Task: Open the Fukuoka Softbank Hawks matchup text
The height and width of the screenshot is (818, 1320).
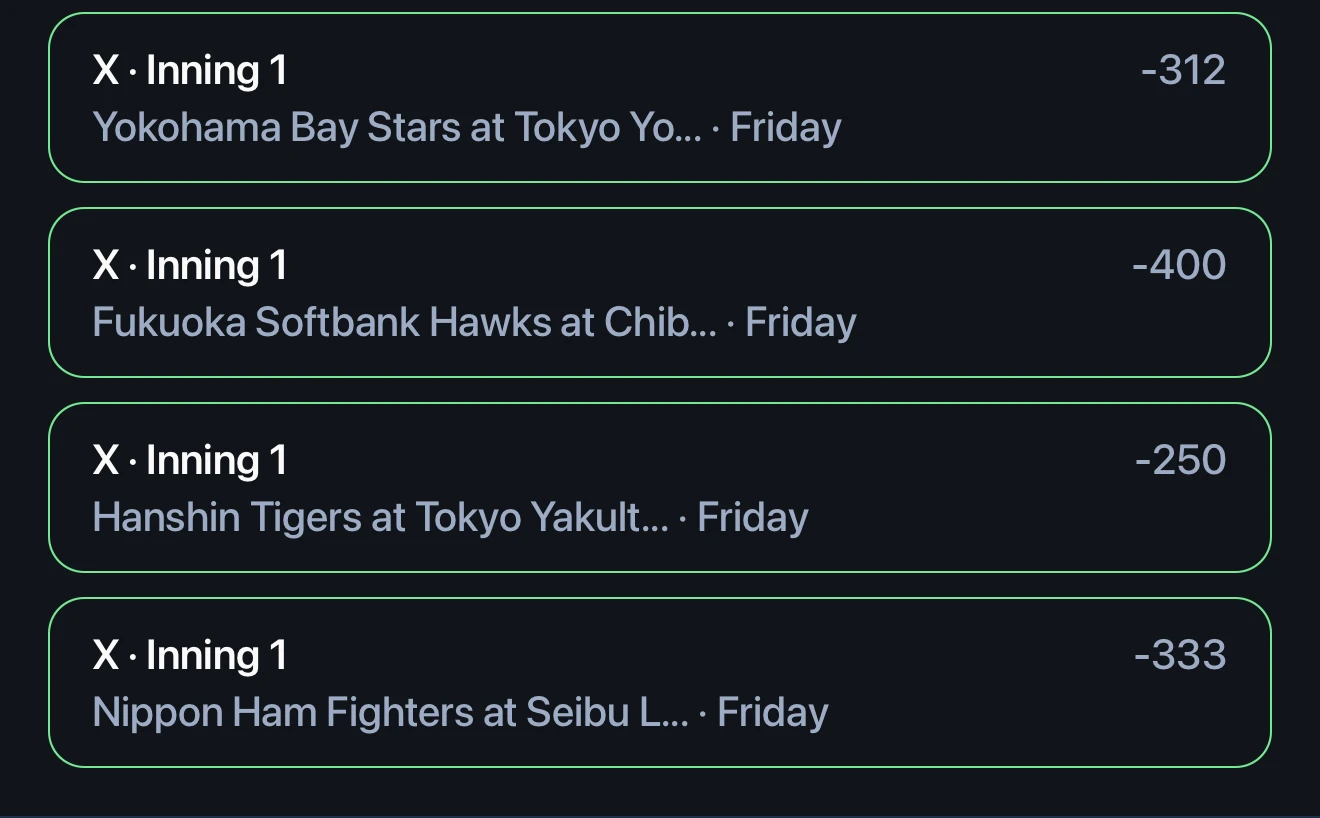Action: click(405, 323)
